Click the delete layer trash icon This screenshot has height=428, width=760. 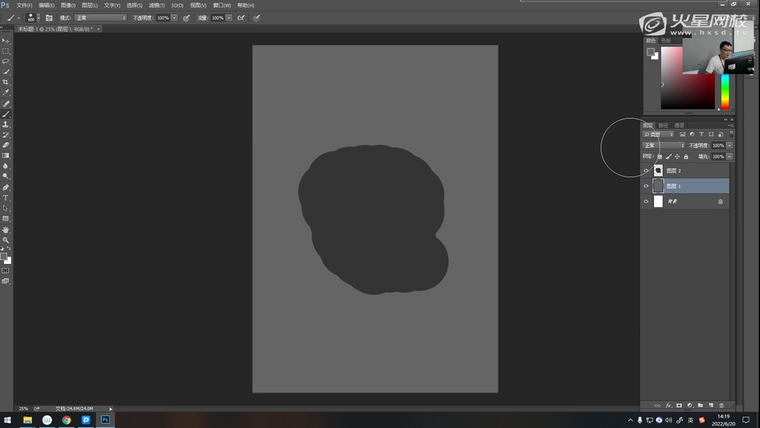[x=722, y=405]
